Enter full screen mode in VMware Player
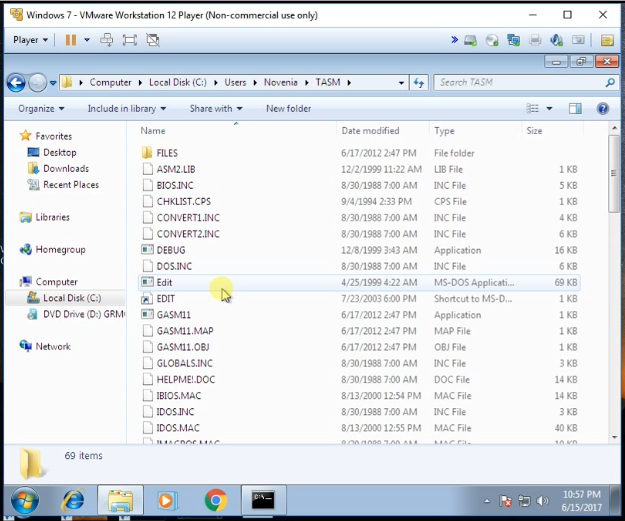The width and height of the screenshot is (625, 521). (x=130, y=40)
